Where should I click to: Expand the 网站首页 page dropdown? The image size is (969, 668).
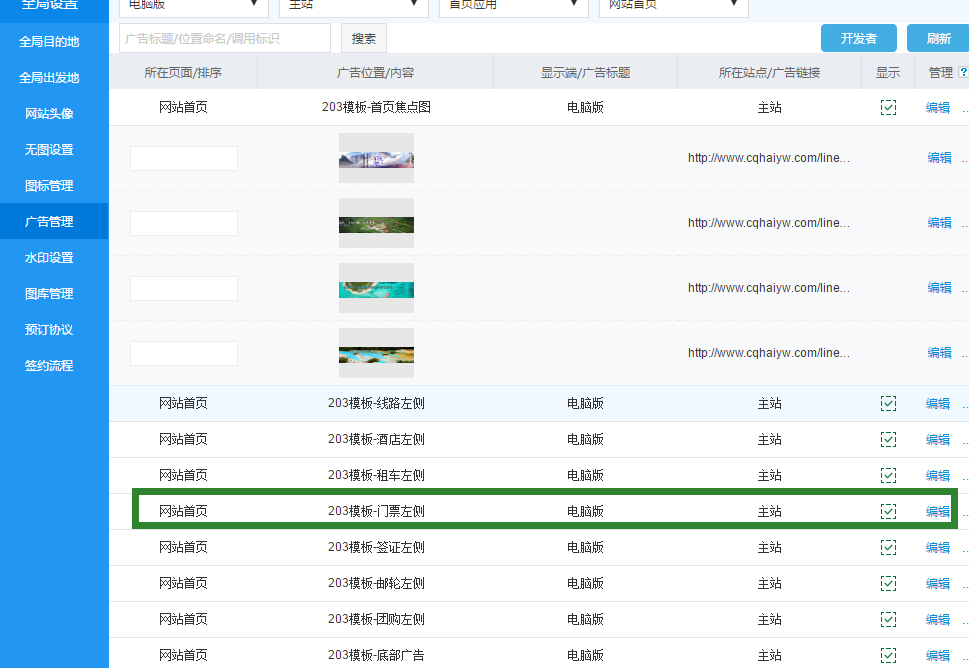click(x=673, y=6)
